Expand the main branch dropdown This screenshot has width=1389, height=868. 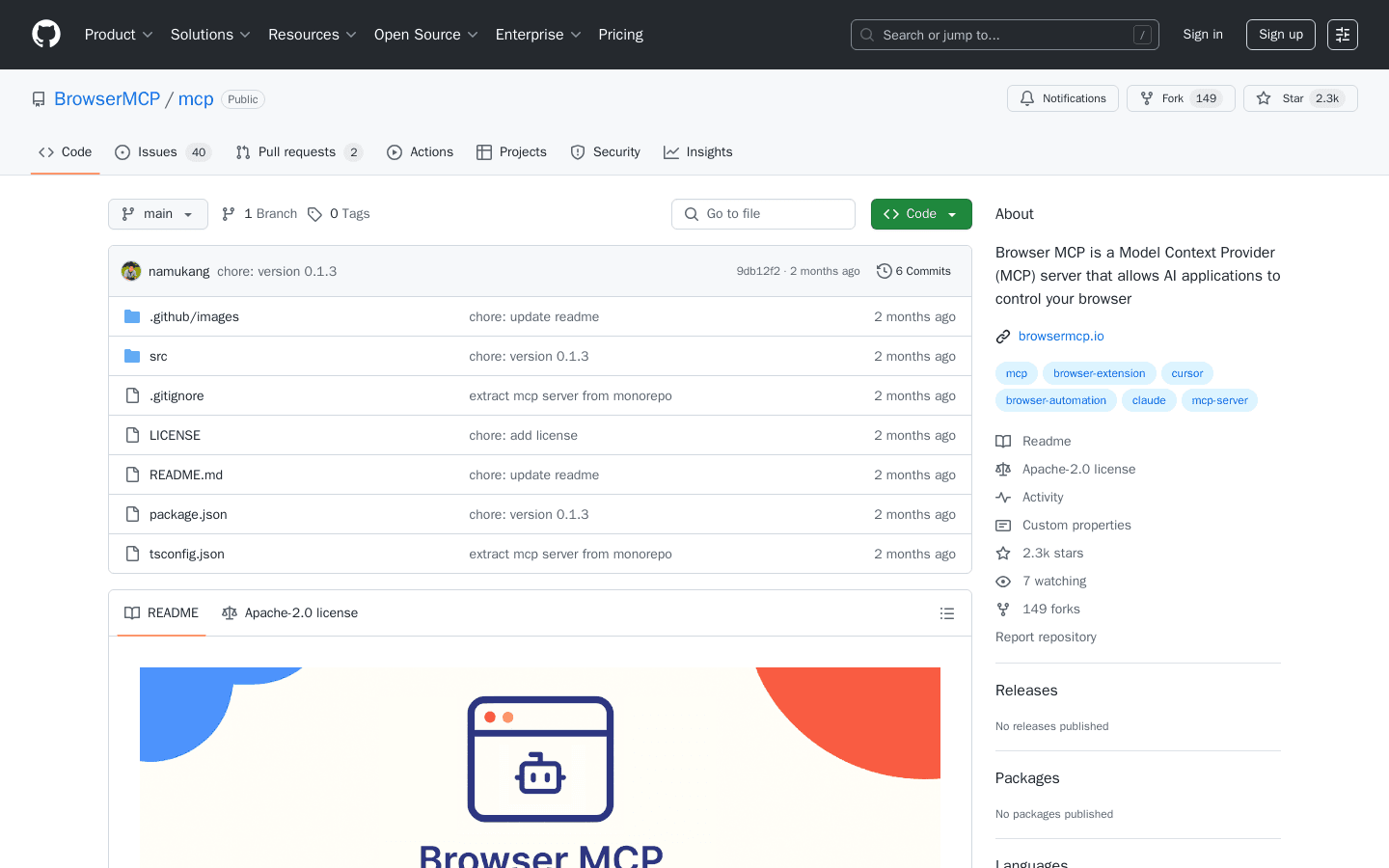coord(157,213)
